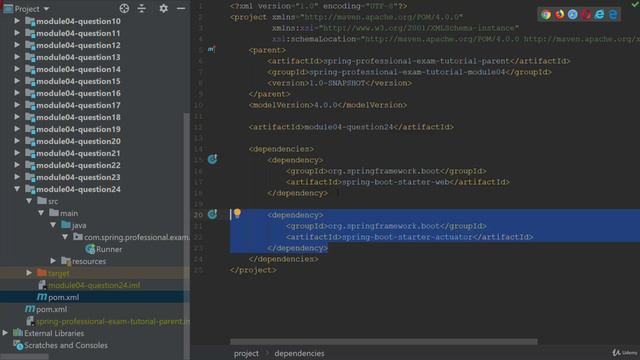Select module04-question22 in the tree

click(78, 165)
